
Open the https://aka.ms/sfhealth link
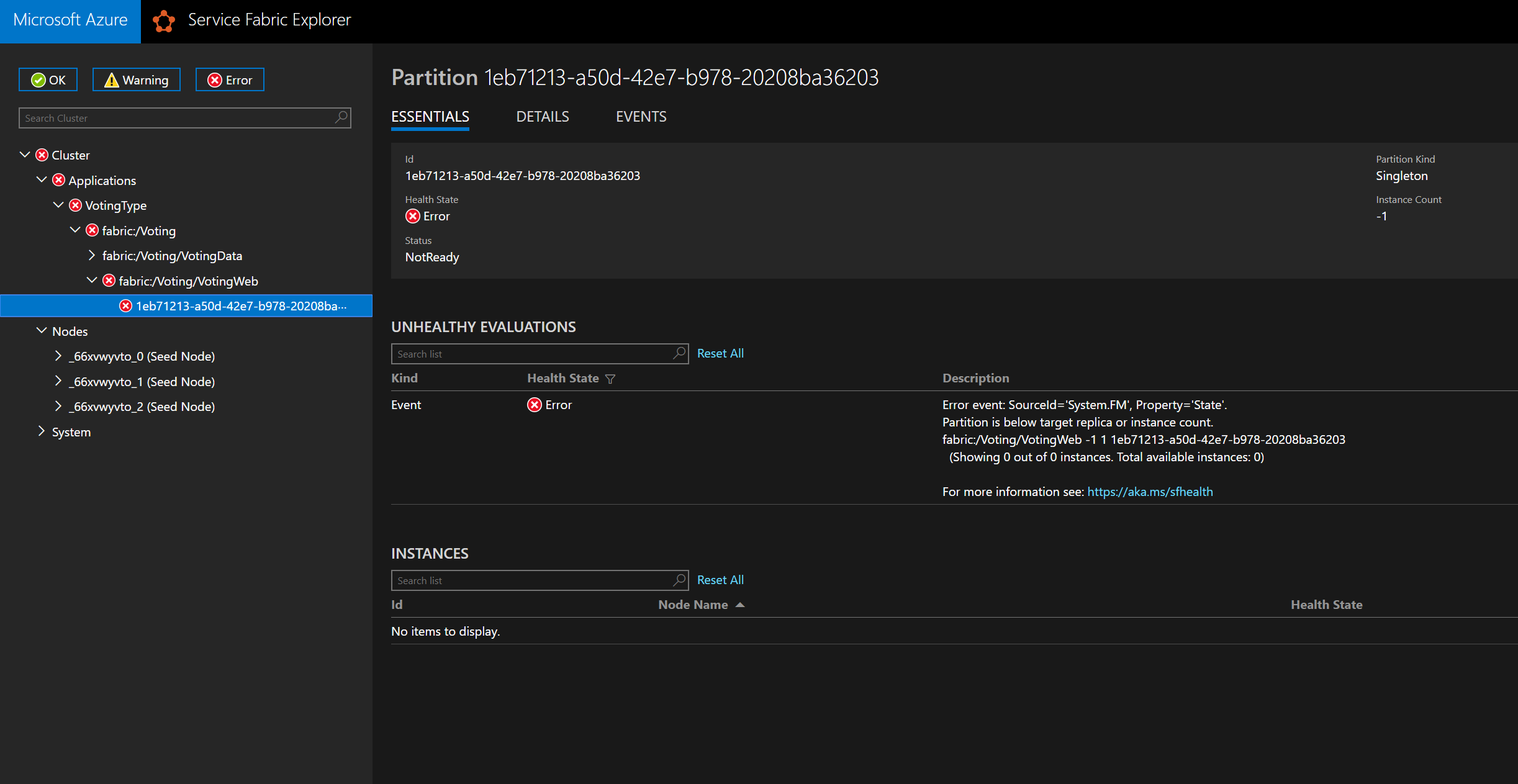(1150, 492)
